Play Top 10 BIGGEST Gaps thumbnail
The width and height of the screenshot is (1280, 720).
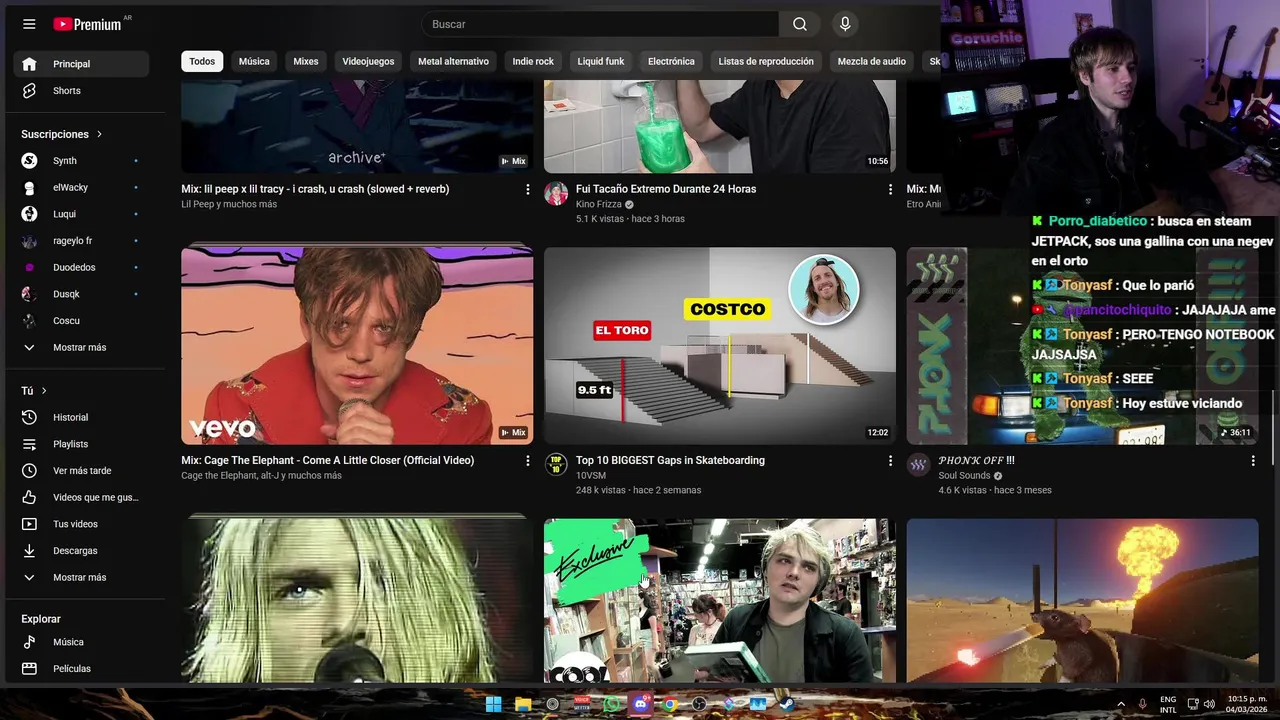coord(720,346)
